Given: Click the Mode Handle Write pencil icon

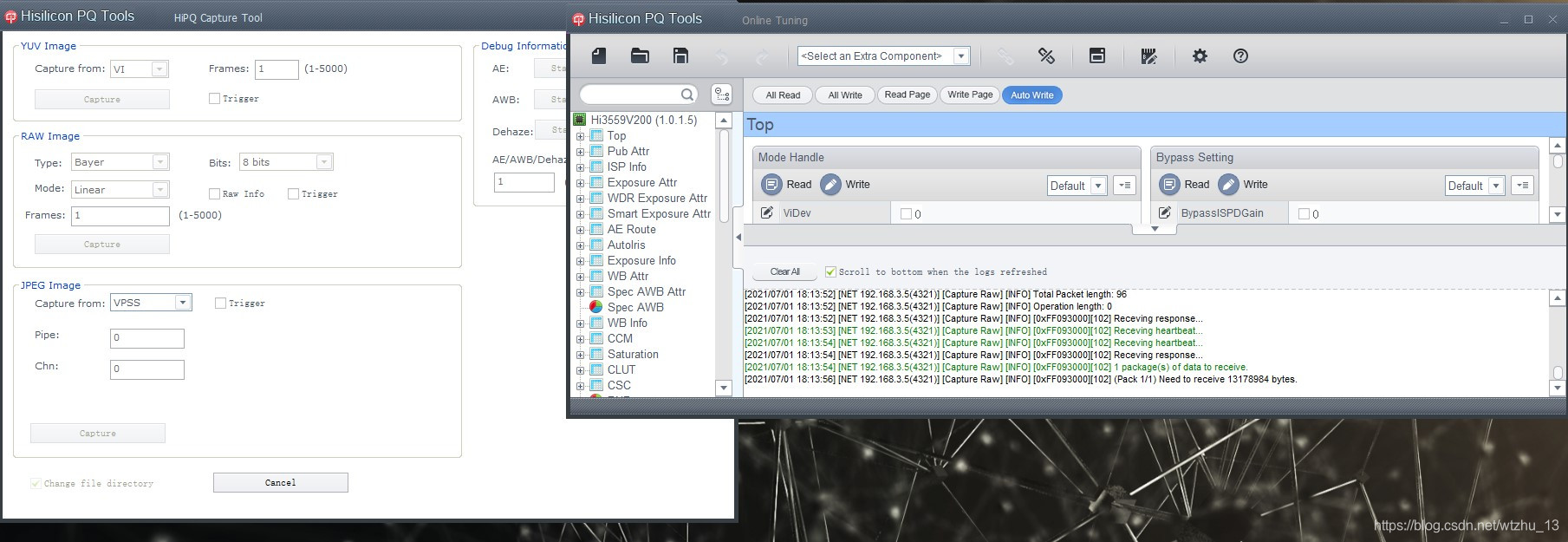Looking at the screenshot, I should 830,185.
